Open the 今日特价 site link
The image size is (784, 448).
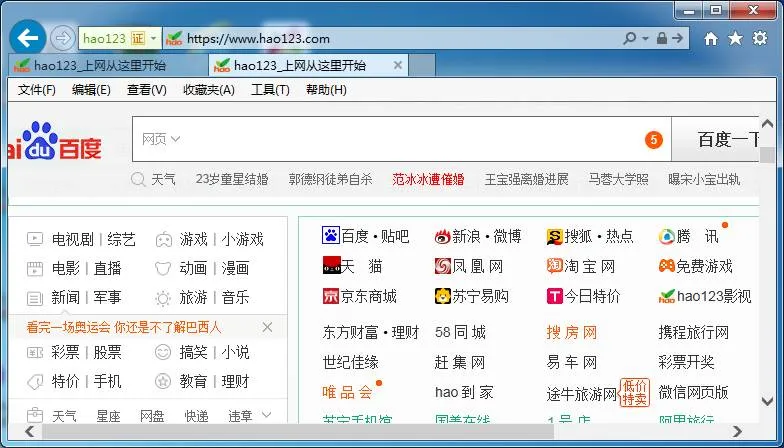pyautogui.click(x=584, y=296)
